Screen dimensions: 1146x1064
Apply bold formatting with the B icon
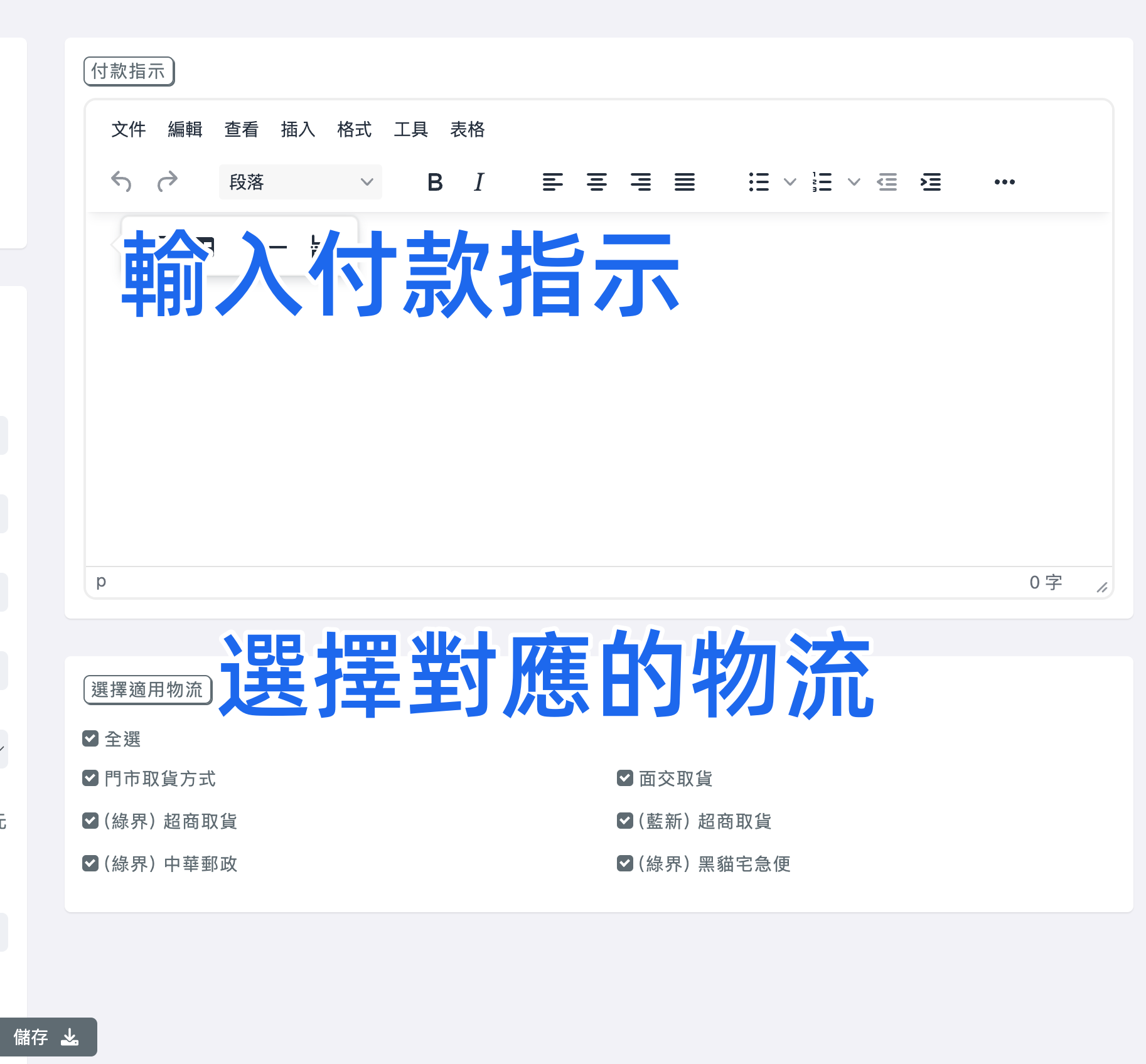click(x=434, y=182)
